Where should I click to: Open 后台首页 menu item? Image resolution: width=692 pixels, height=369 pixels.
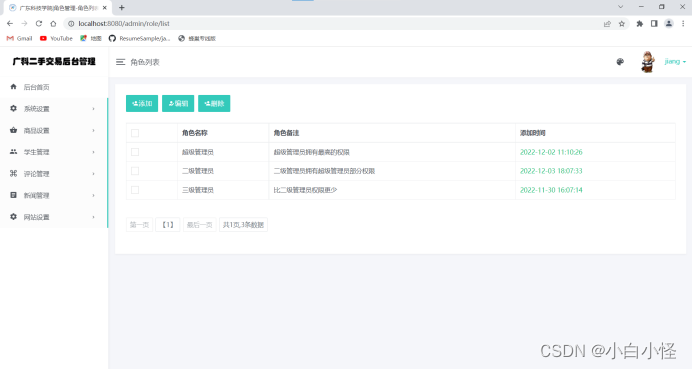click(x=54, y=87)
